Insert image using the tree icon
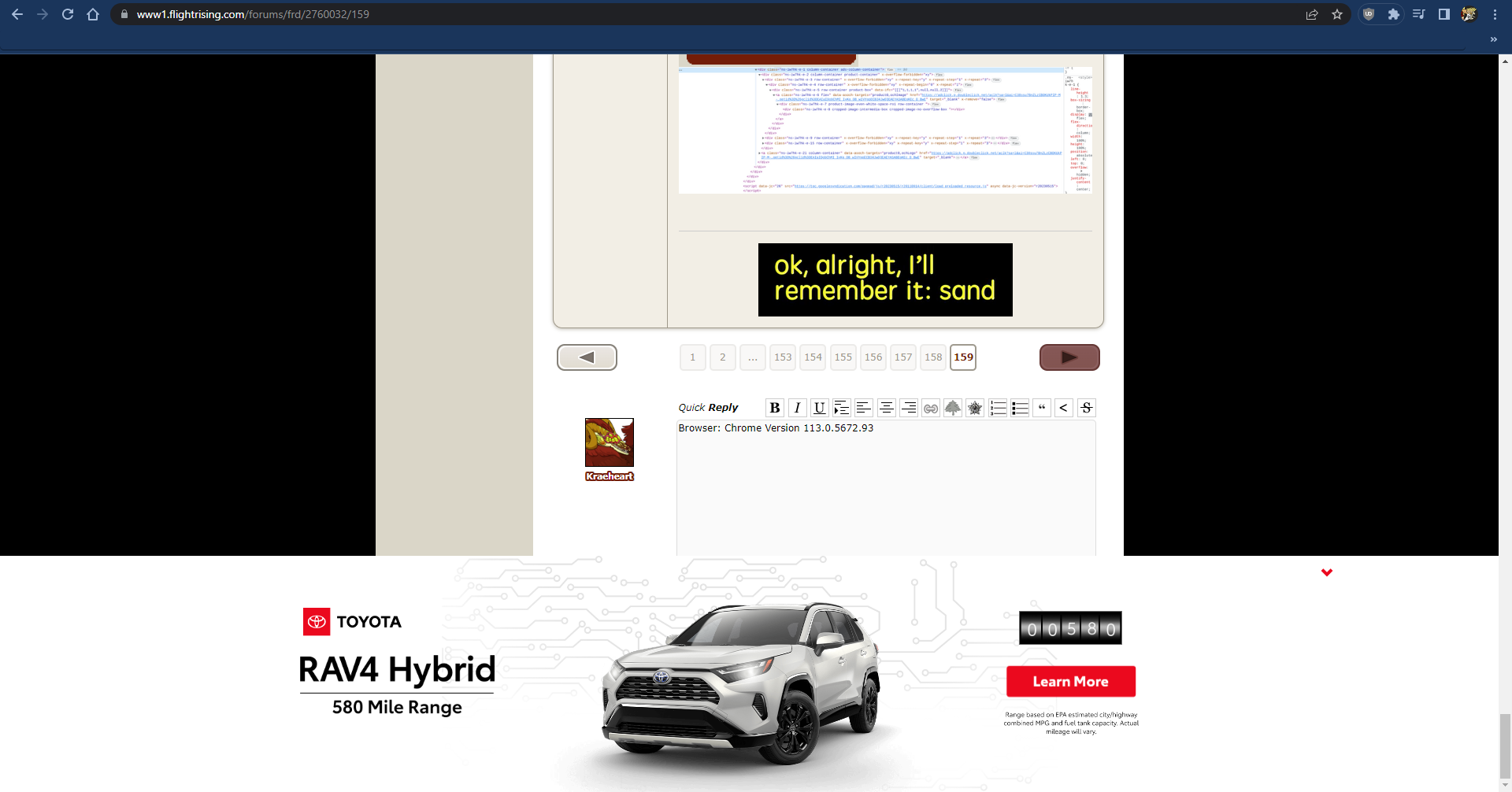The height and width of the screenshot is (792, 1512). click(x=953, y=408)
